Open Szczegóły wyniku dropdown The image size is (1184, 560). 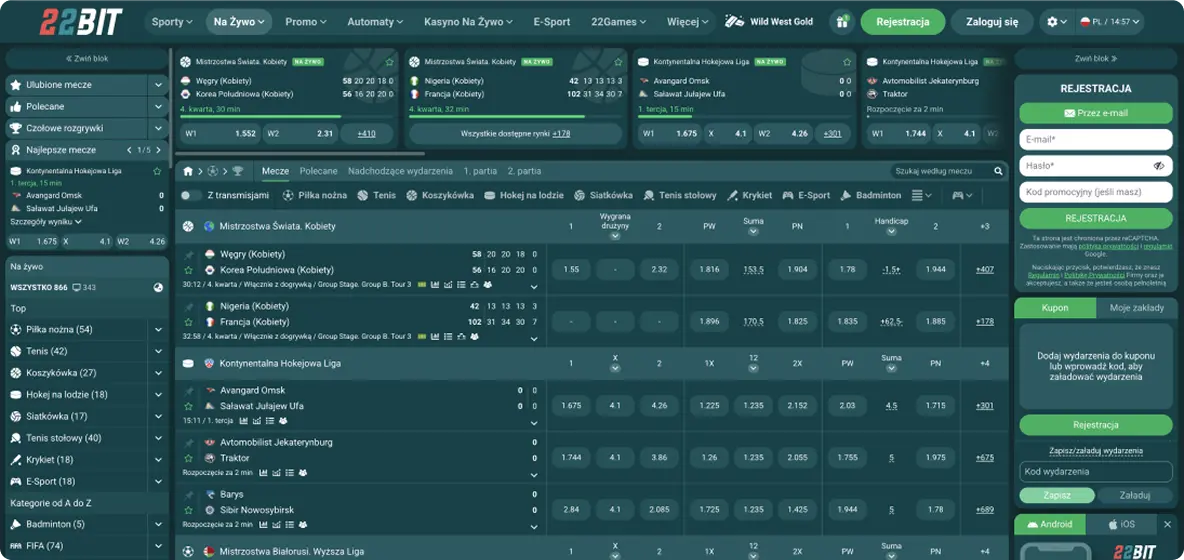tap(46, 222)
